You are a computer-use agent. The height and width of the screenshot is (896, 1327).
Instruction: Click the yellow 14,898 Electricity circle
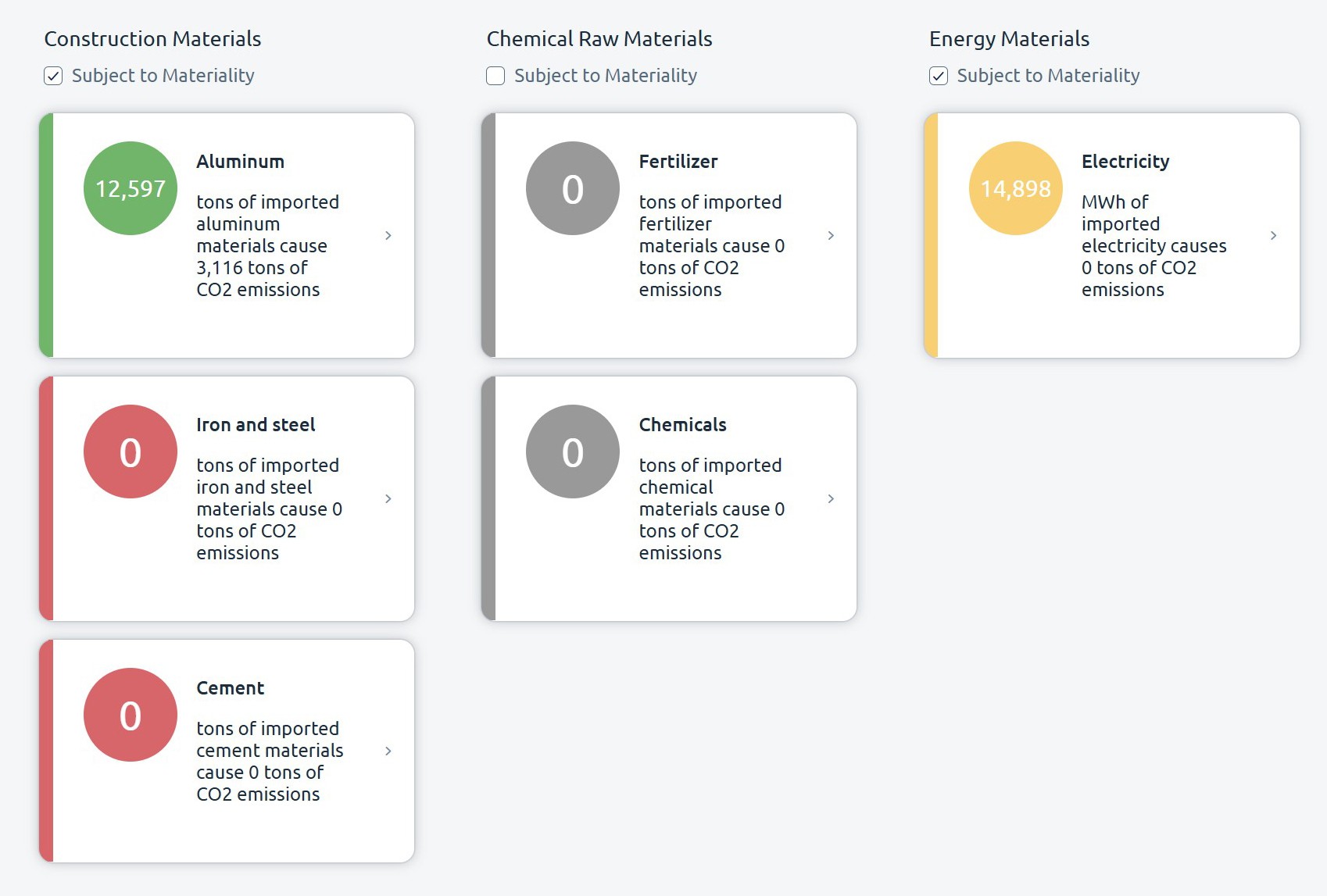[1016, 188]
